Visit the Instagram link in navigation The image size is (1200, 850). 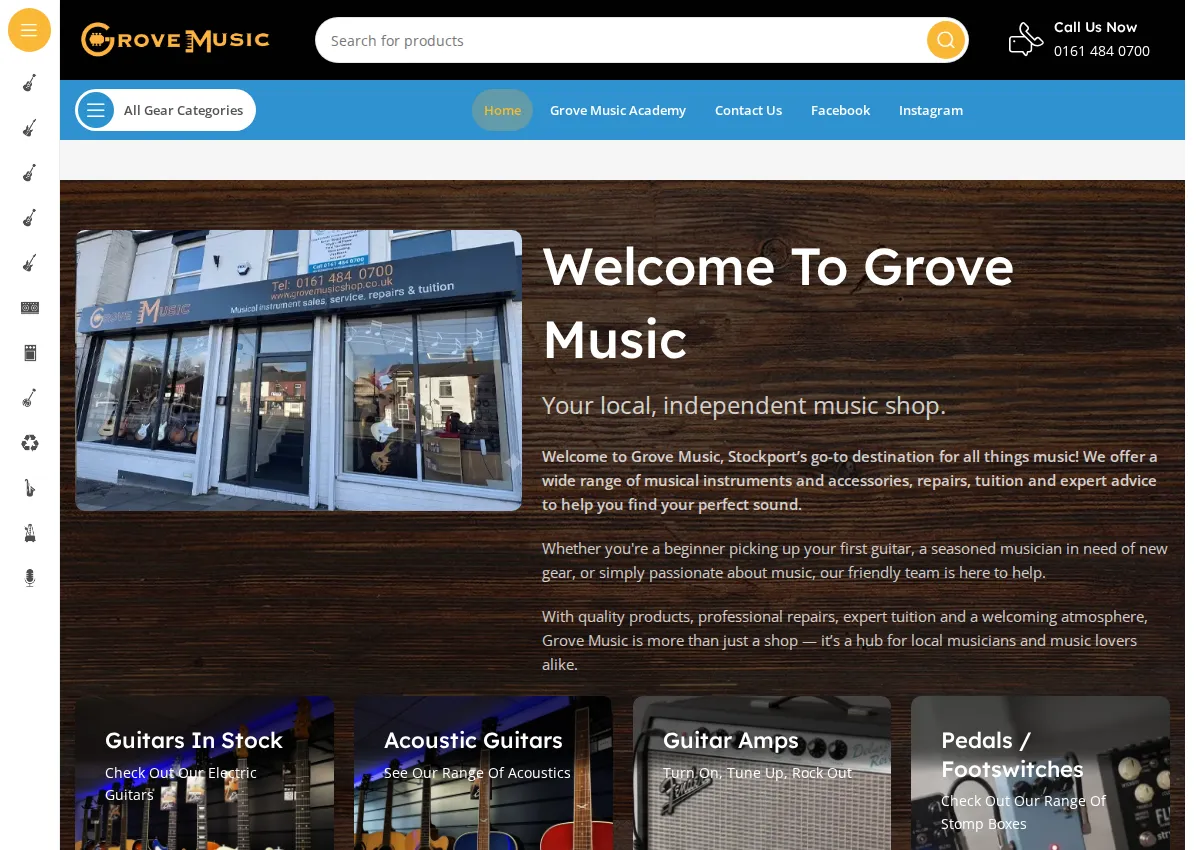[x=931, y=110]
